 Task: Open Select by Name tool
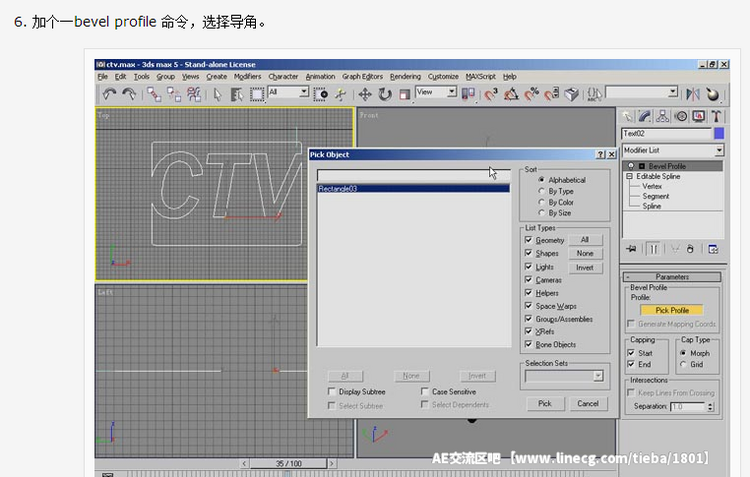(237, 94)
